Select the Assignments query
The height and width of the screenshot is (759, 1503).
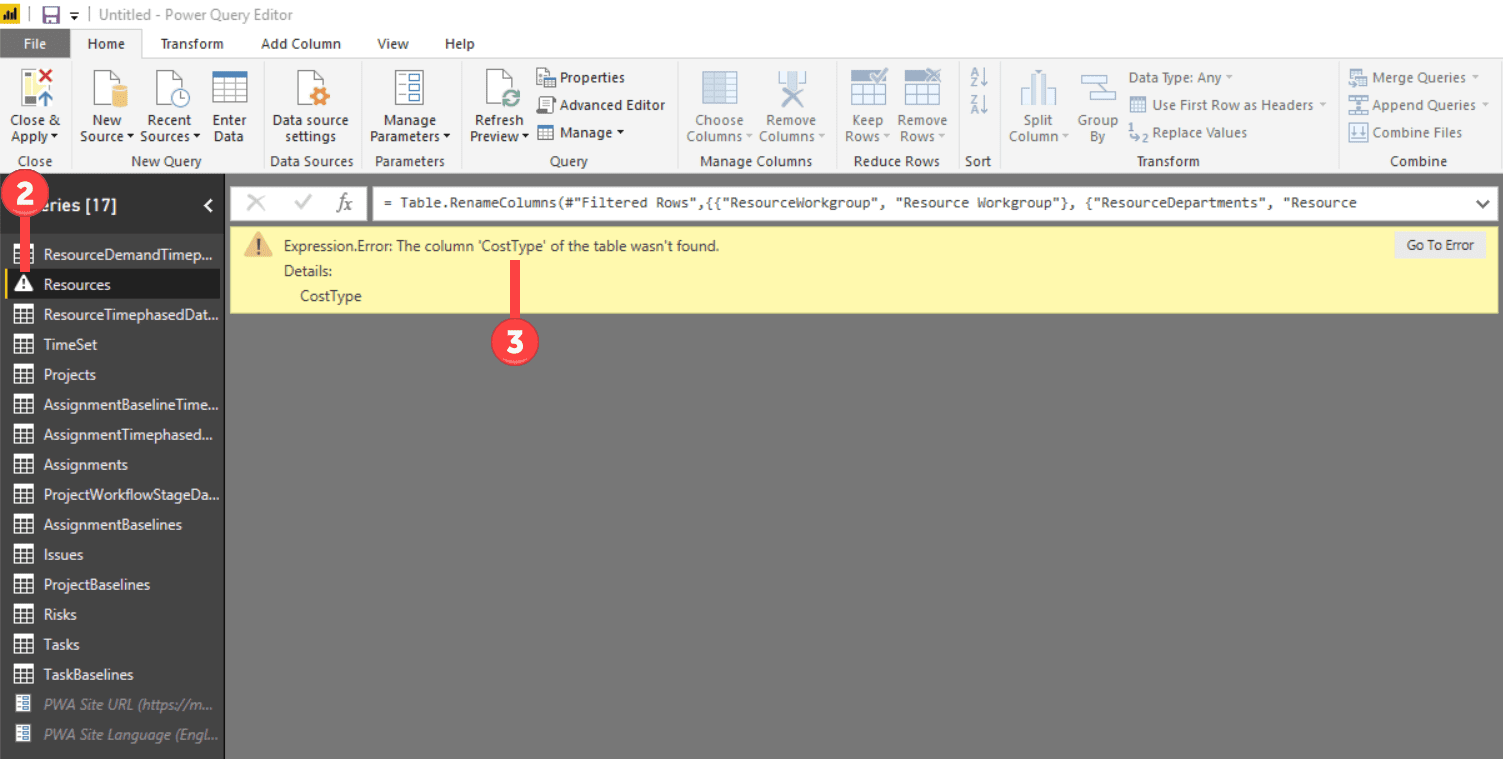click(x=113, y=464)
